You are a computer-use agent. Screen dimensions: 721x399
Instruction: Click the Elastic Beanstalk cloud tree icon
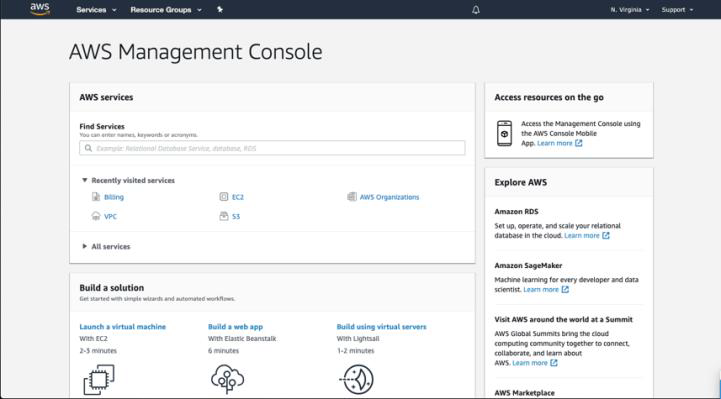[228, 378]
